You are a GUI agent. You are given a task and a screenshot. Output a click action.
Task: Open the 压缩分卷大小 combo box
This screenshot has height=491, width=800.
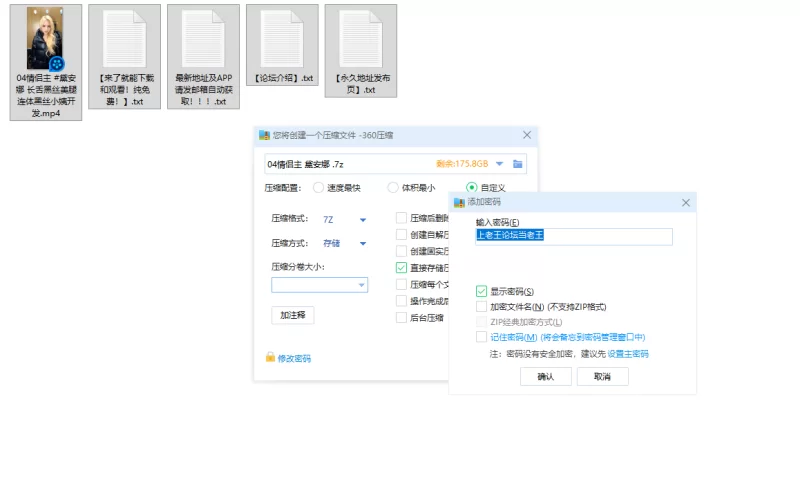point(319,285)
